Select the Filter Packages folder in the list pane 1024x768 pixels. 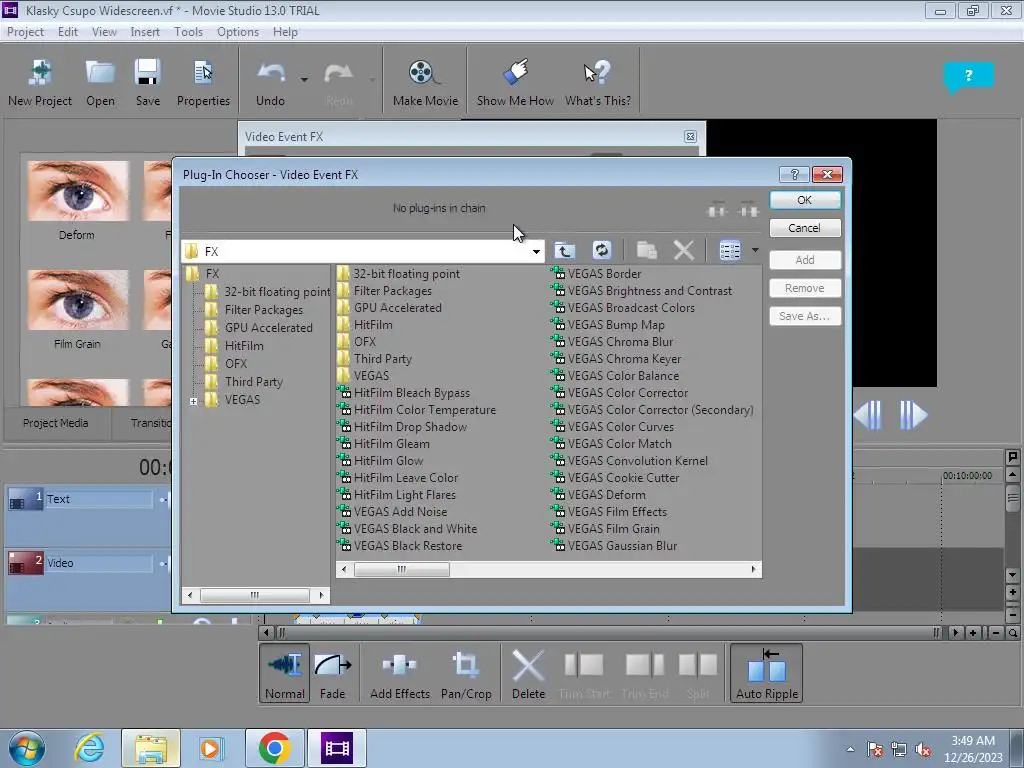pos(385,291)
